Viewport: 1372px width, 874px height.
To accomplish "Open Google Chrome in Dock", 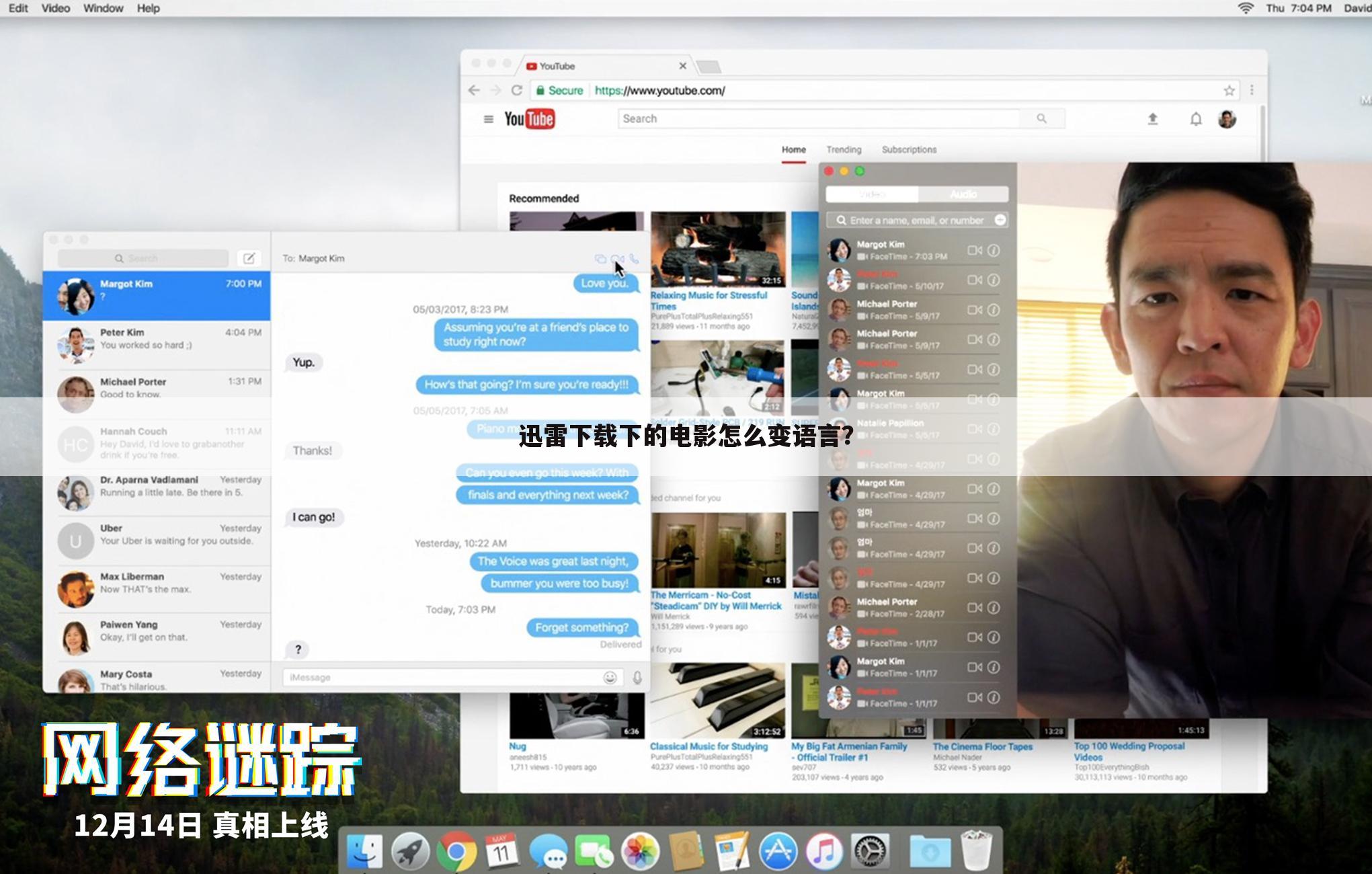I will coord(456,852).
